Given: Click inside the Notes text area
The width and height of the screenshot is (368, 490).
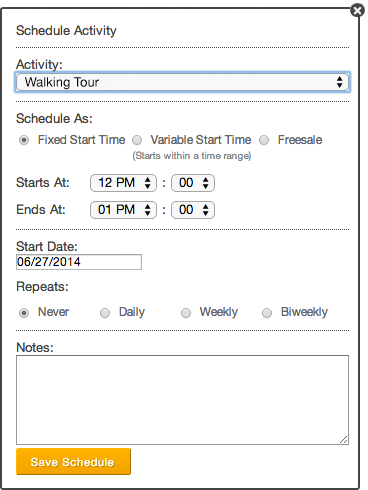Looking at the screenshot, I should [x=182, y=400].
